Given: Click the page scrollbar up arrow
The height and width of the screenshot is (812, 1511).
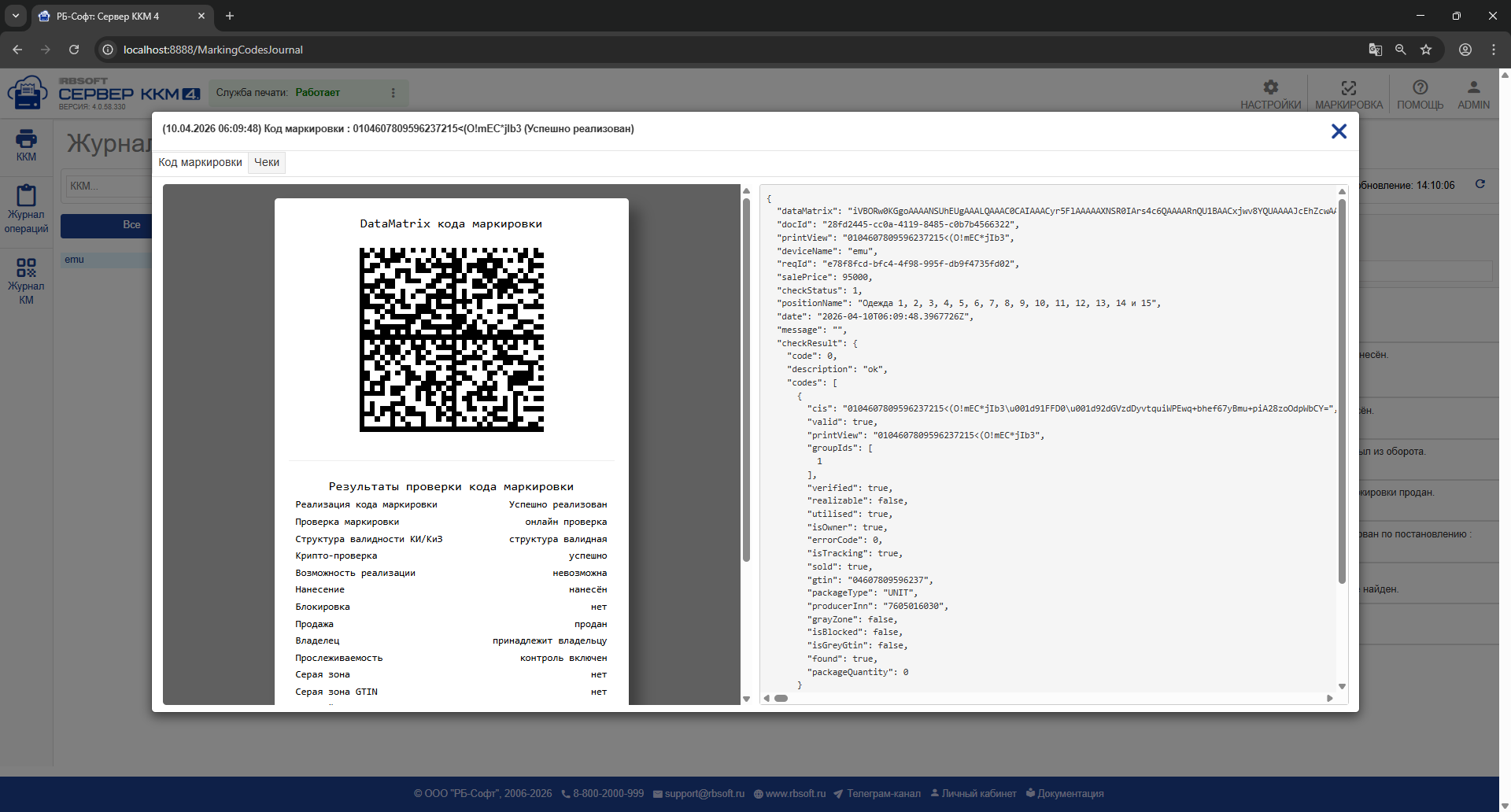Looking at the screenshot, I should point(1505,75).
